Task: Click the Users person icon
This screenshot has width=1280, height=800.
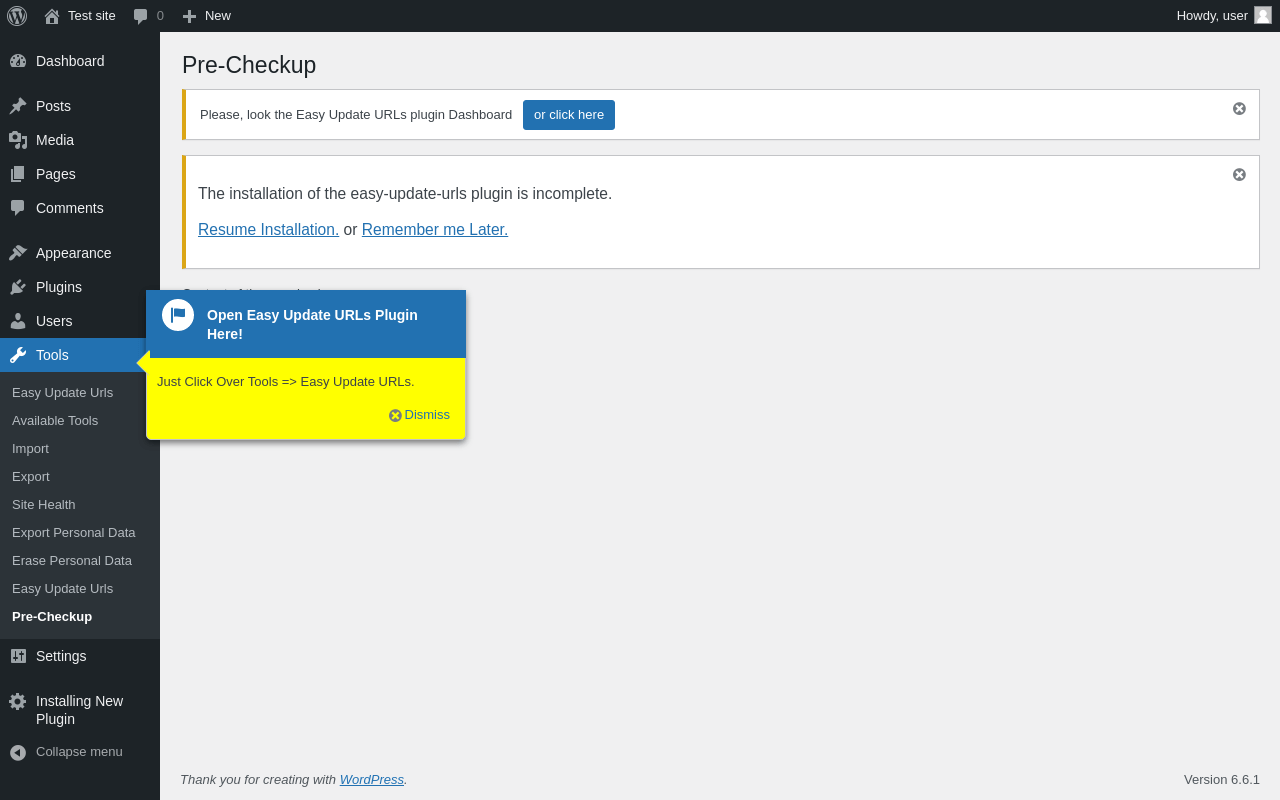Action: (18, 321)
